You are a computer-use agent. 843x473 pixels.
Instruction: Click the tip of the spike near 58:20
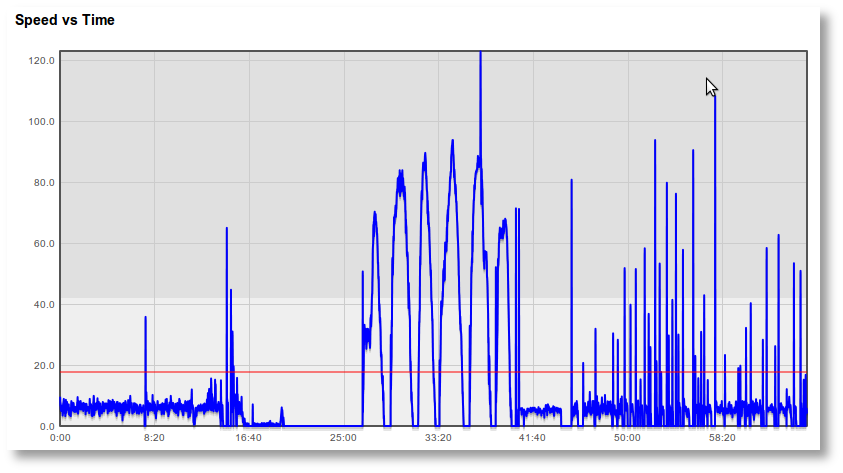pos(715,97)
